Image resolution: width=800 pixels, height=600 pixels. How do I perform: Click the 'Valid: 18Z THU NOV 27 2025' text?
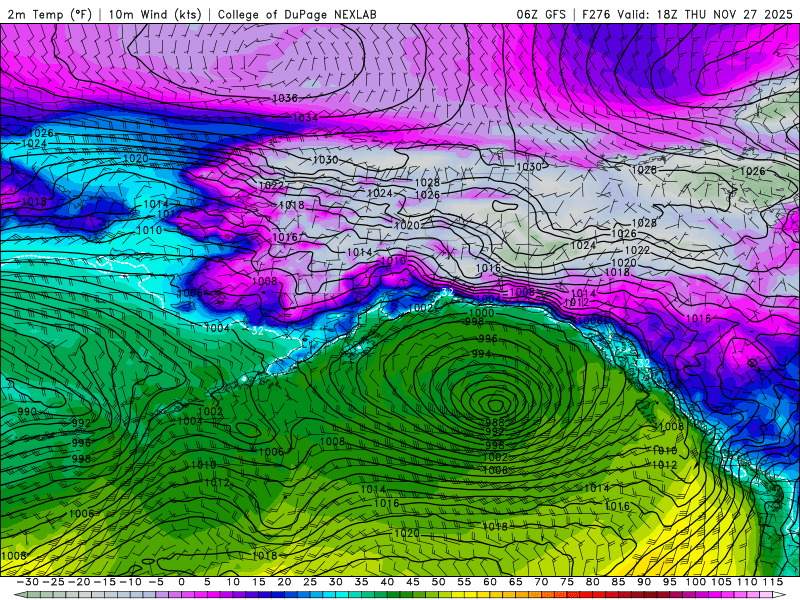[x=705, y=14]
